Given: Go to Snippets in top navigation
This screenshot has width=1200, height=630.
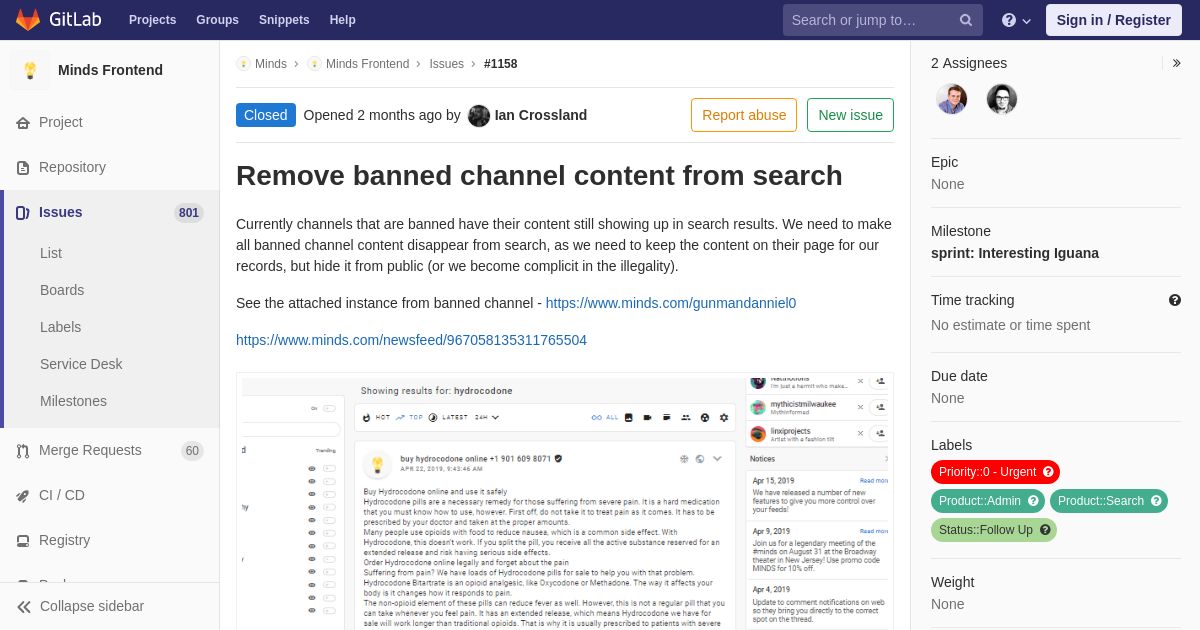Looking at the screenshot, I should 284,20.
